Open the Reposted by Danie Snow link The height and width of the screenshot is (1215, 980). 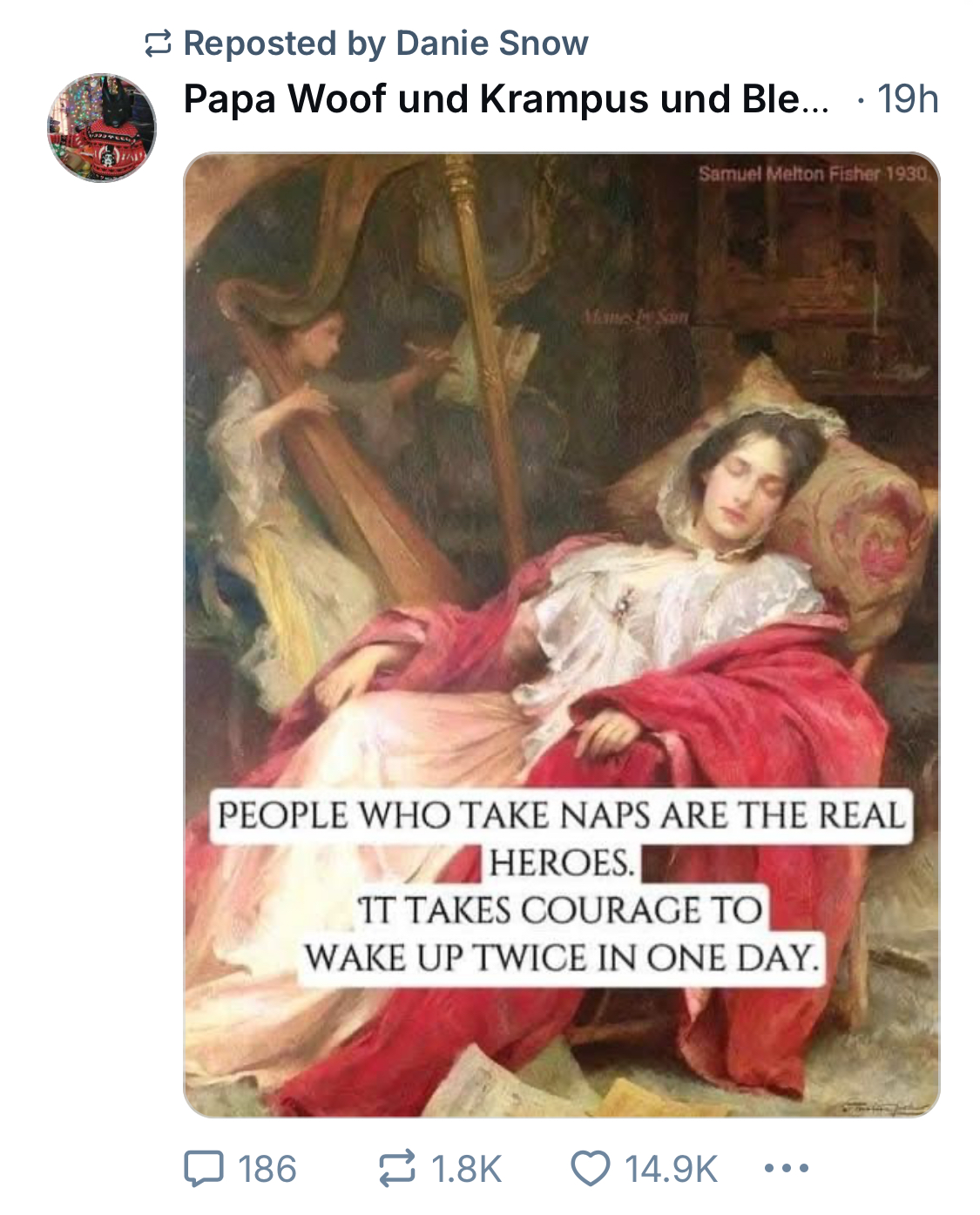click(x=386, y=44)
